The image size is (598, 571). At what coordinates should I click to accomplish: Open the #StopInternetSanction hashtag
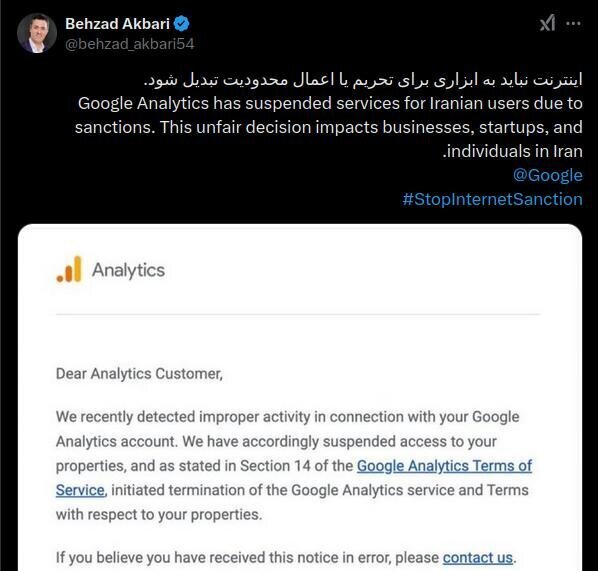coord(492,199)
